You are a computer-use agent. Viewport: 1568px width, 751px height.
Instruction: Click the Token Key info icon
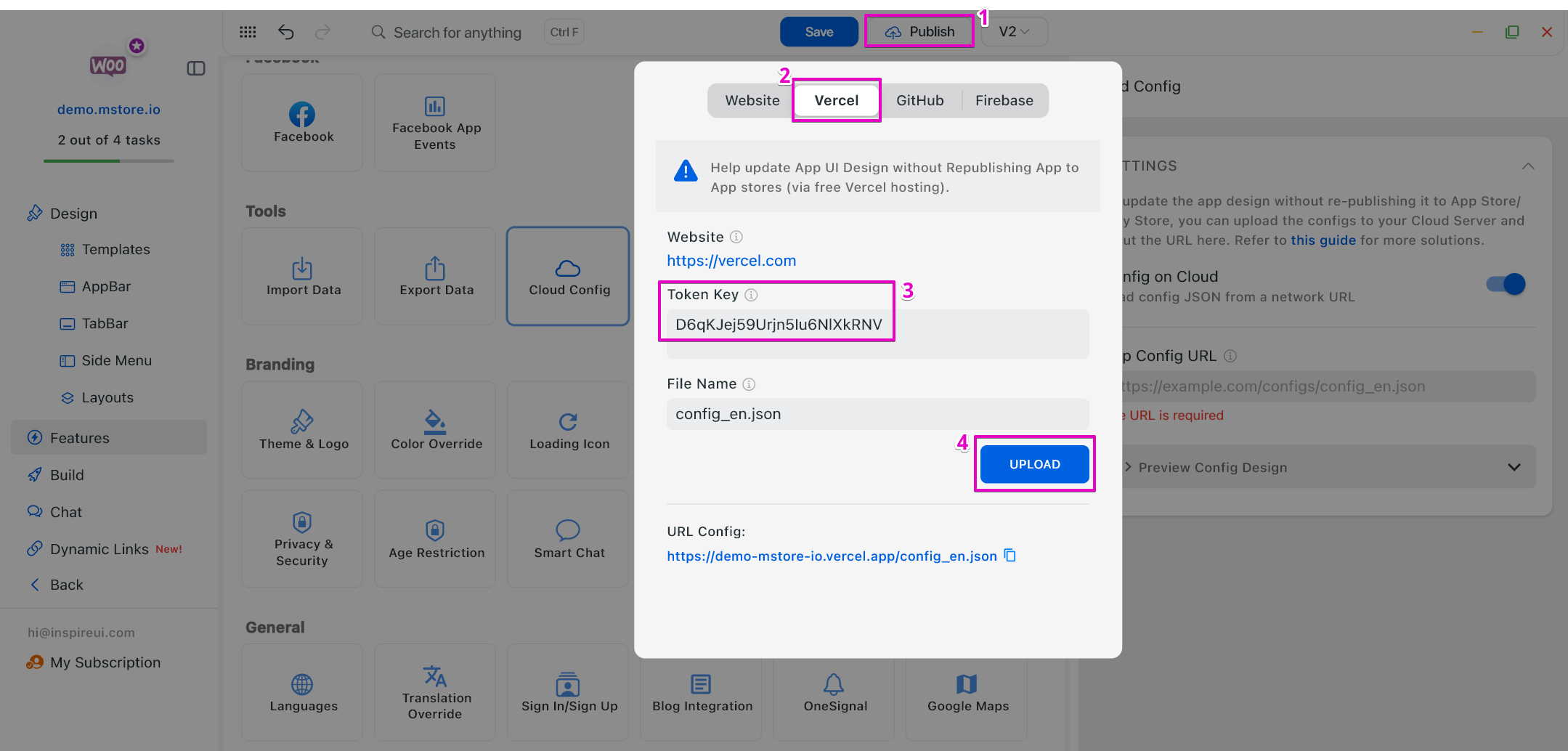(x=752, y=295)
